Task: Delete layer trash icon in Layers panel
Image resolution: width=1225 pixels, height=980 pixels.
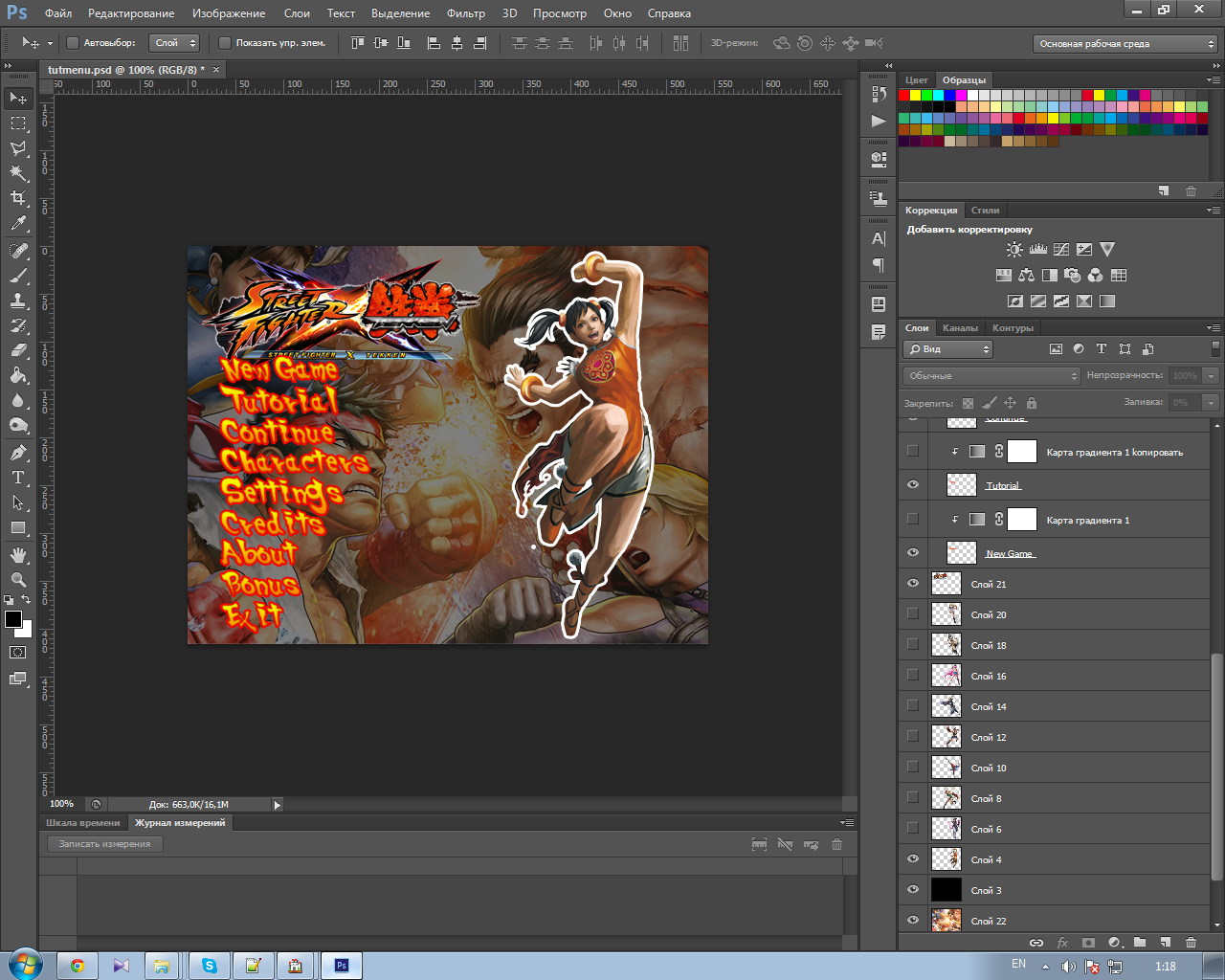Action: point(1191,943)
